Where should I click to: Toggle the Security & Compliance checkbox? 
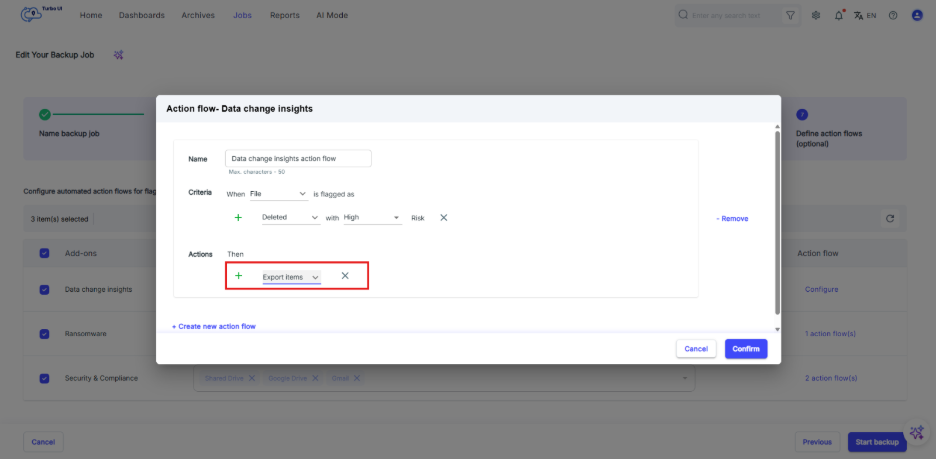pos(44,378)
